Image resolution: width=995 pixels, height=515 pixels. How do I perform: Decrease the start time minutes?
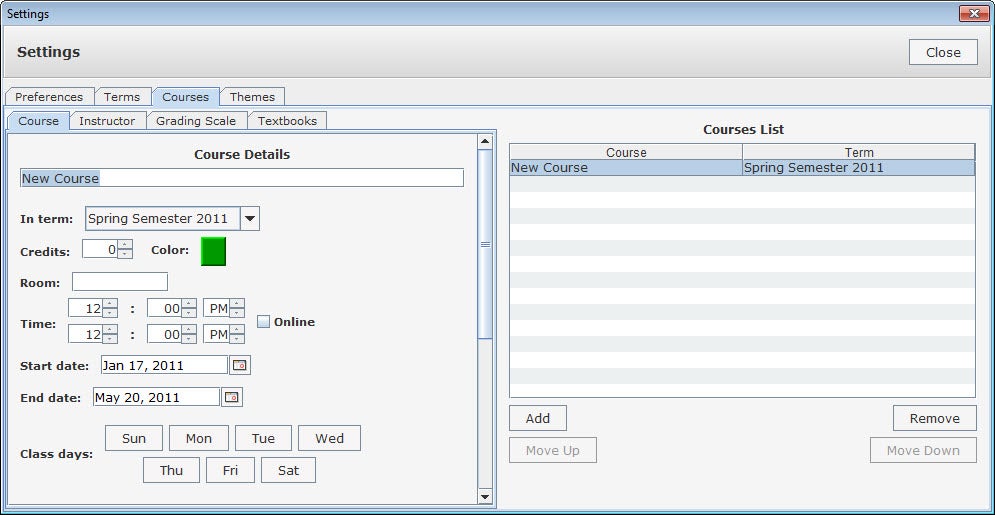click(188, 313)
